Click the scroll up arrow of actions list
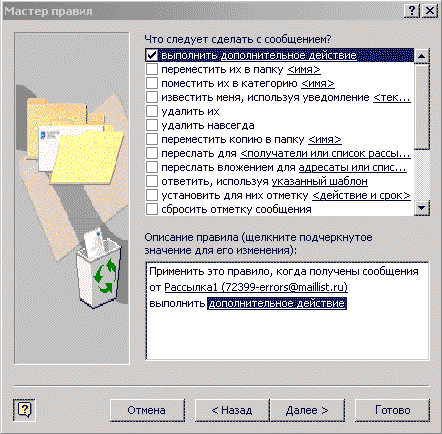Image resolution: width=442 pixels, height=434 pixels. pyautogui.click(x=422, y=56)
